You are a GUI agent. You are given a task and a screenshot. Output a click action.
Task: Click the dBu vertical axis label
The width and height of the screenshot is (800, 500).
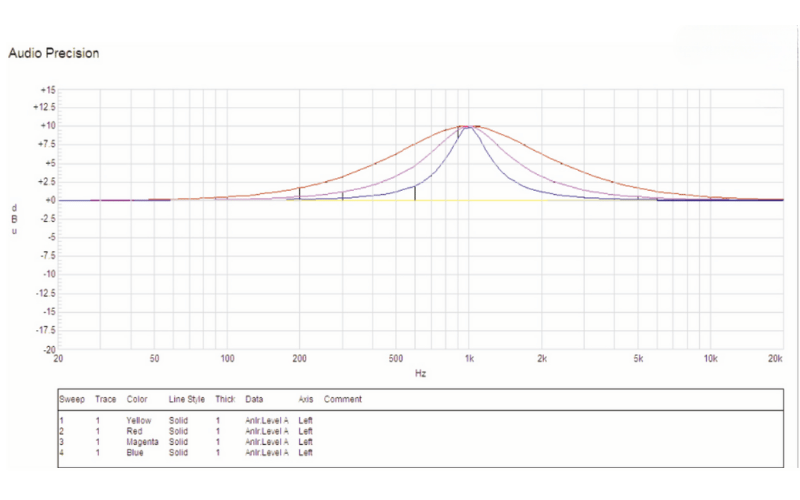point(14,219)
